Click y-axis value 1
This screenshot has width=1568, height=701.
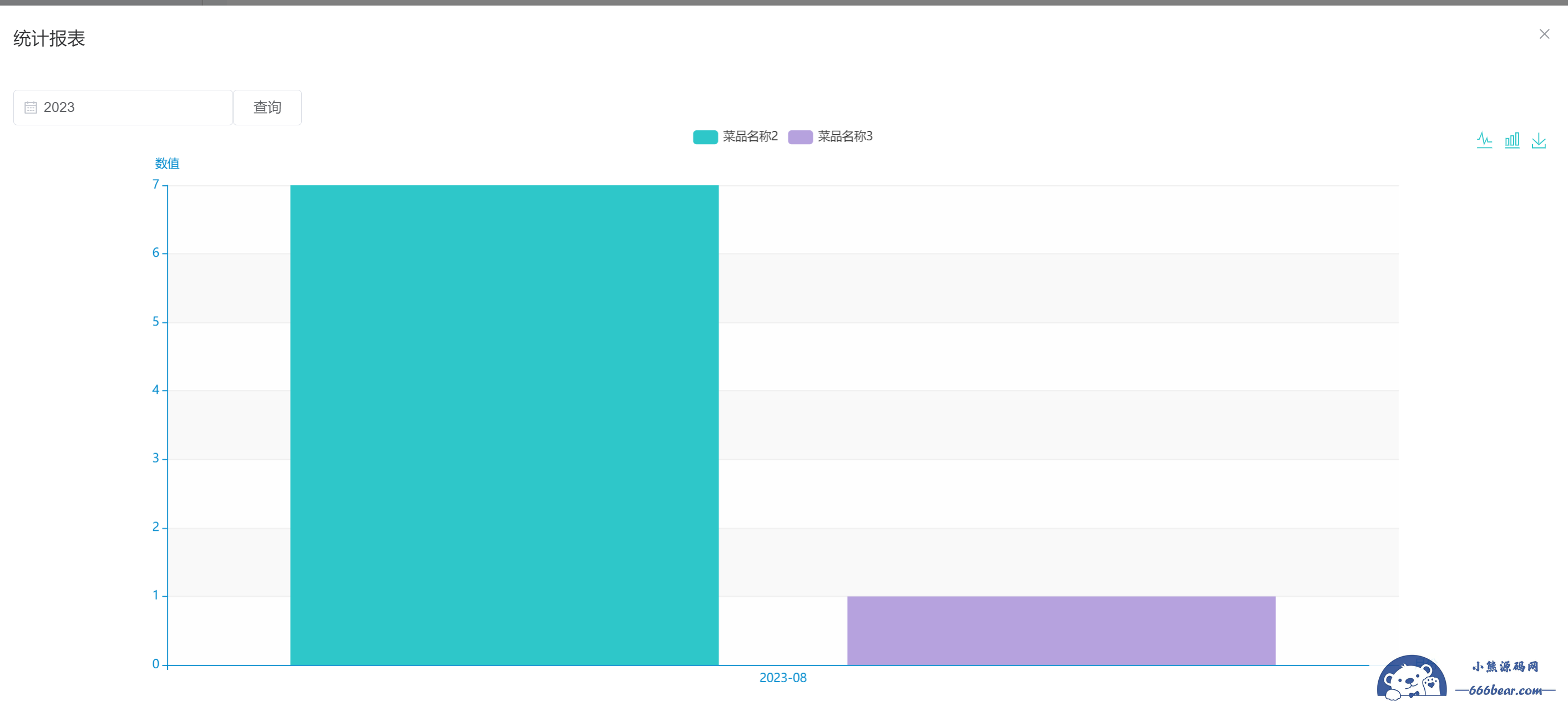coord(156,596)
